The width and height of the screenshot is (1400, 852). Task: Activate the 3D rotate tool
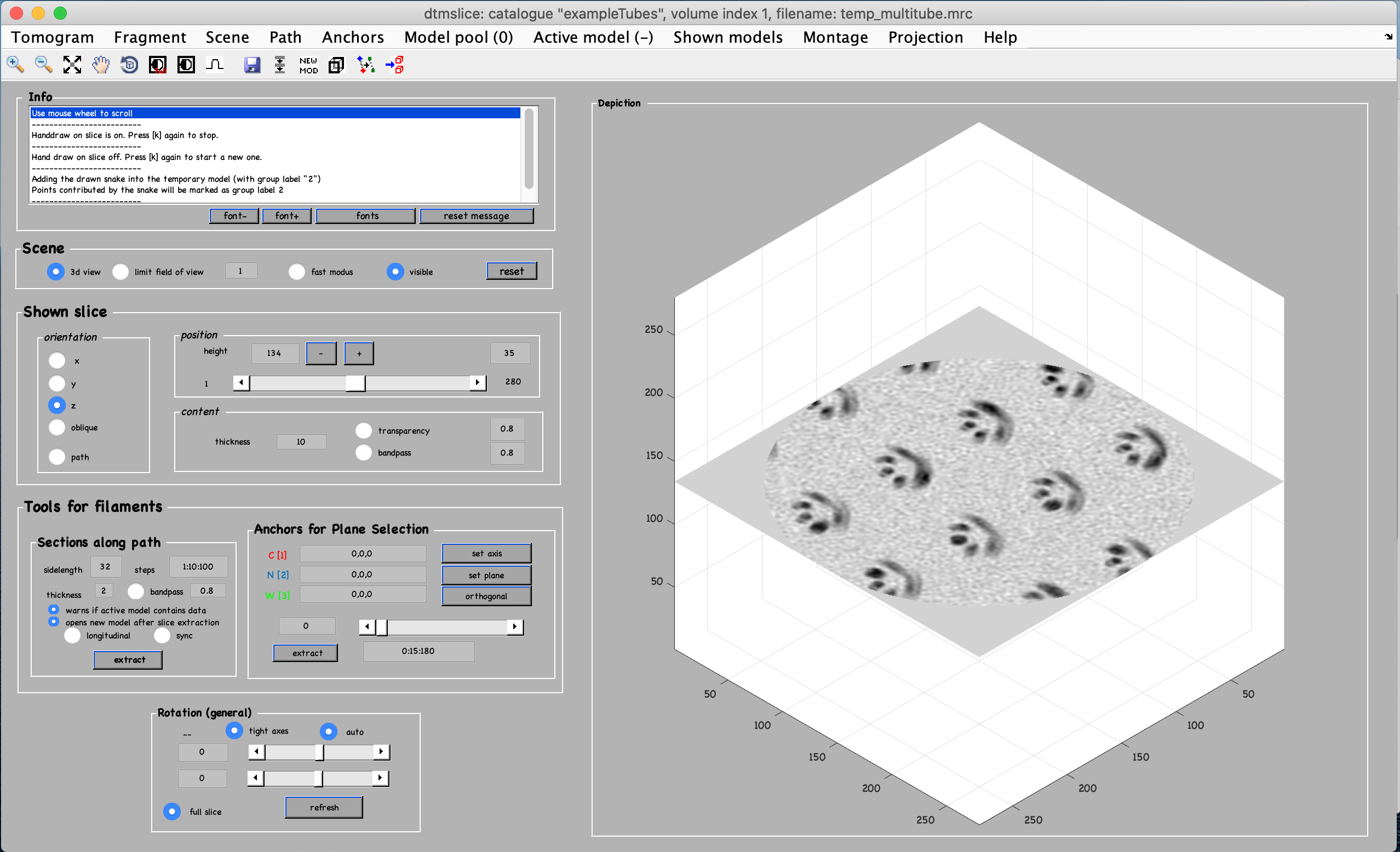pyautogui.click(x=130, y=65)
